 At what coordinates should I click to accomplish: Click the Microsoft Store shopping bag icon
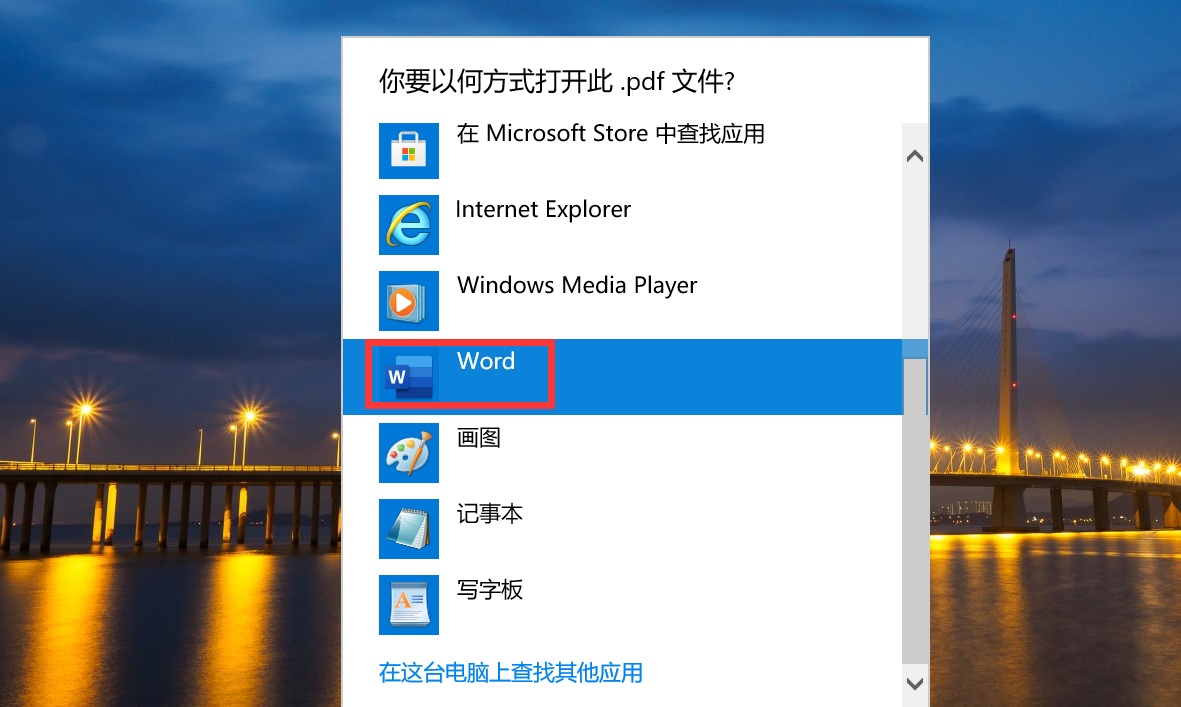click(x=408, y=151)
